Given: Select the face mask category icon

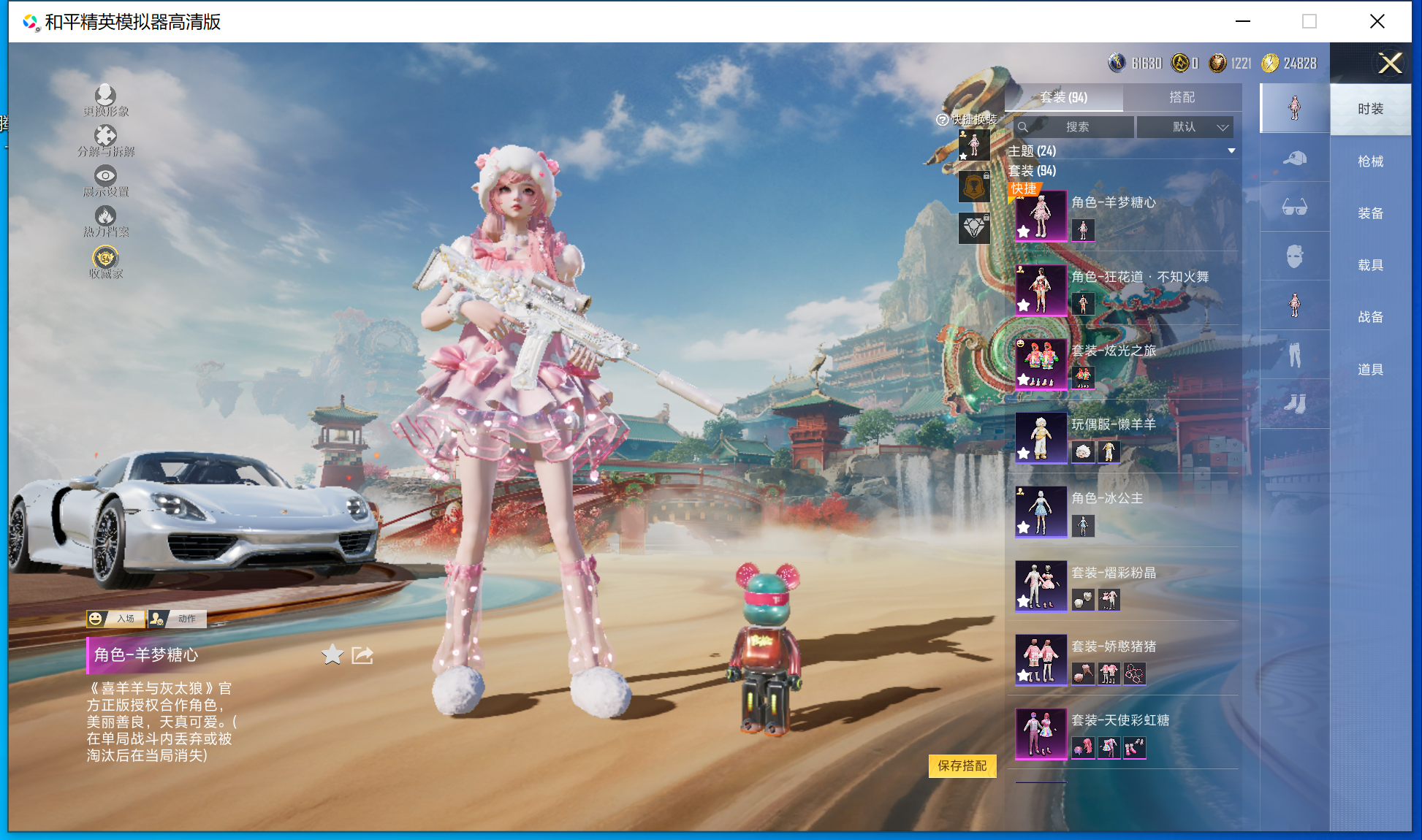Looking at the screenshot, I should [x=1294, y=256].
